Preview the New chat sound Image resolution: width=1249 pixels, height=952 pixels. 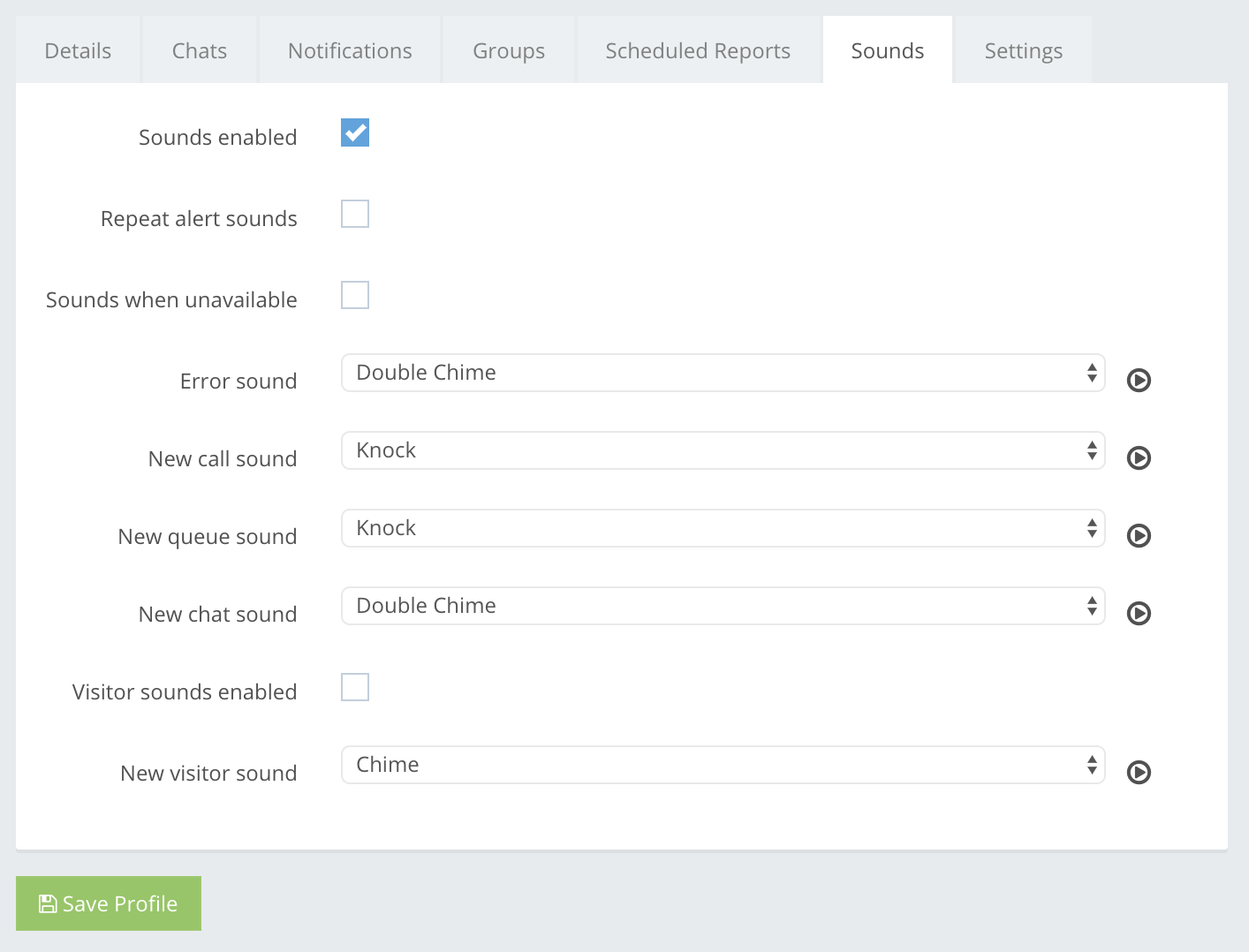tap(1139, 614)
